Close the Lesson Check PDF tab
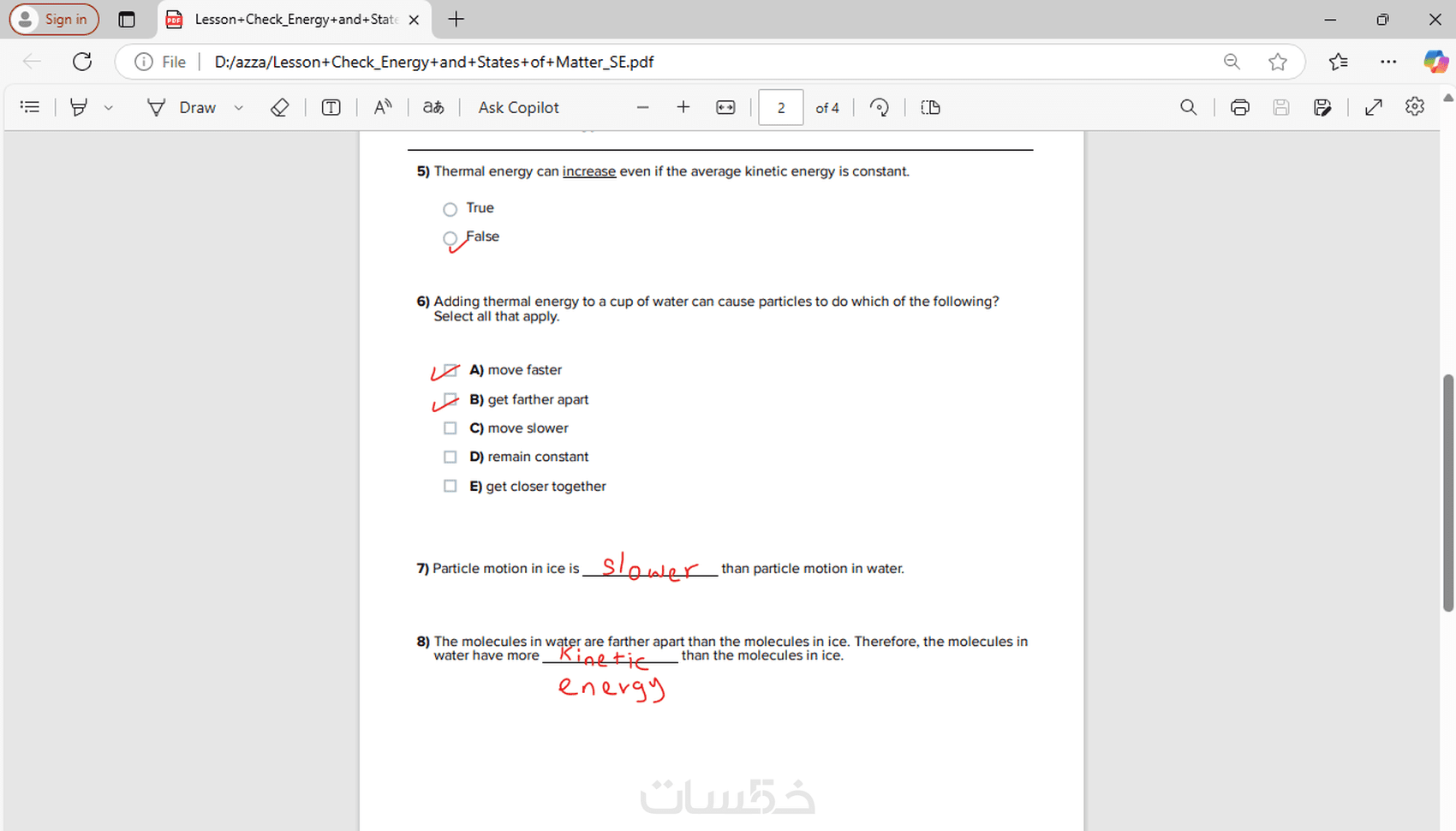1456x831 pixels. 414,19
